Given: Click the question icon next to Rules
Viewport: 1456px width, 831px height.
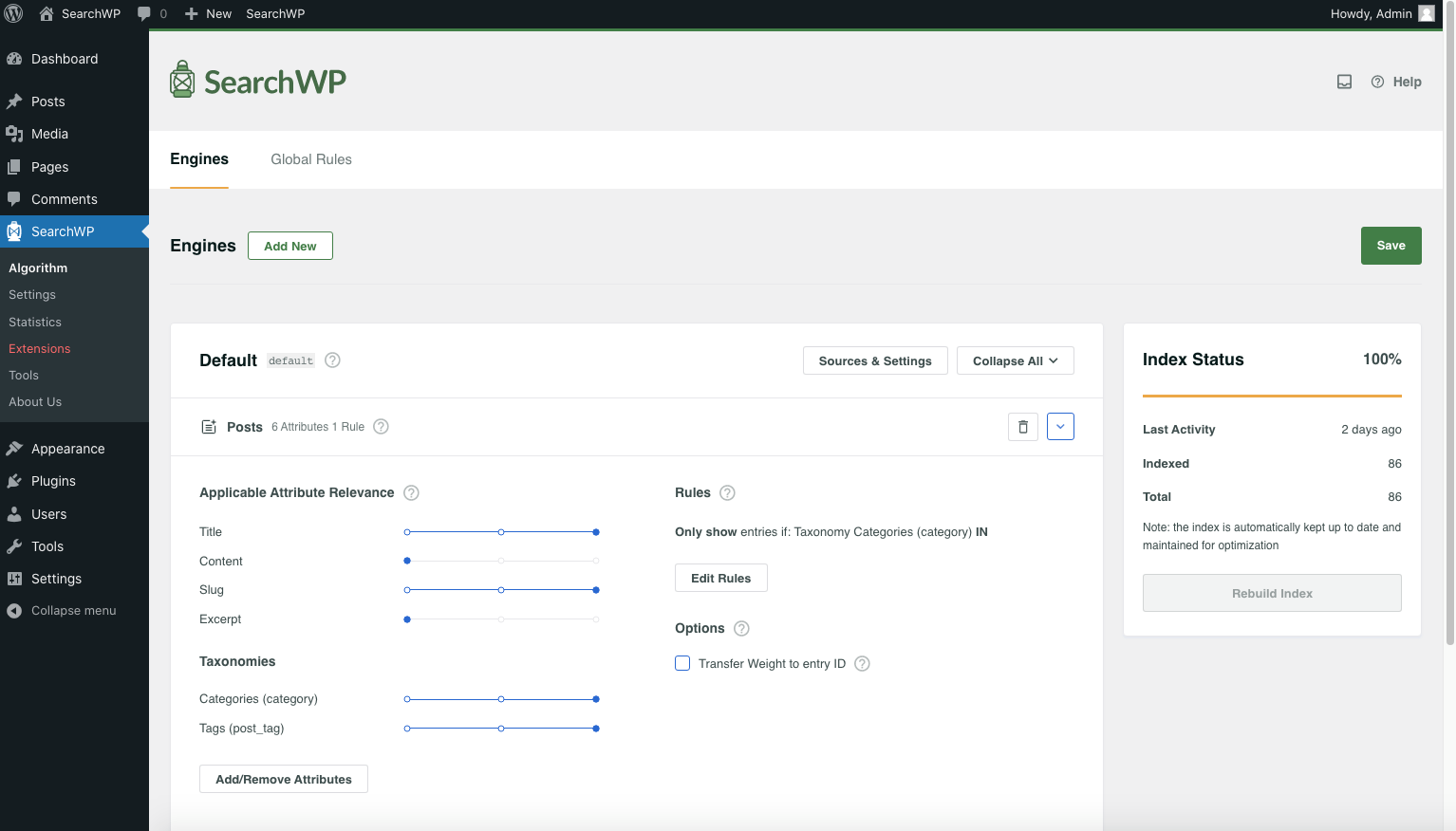Looking at the screenshot, I should click(x=727, y=492).
